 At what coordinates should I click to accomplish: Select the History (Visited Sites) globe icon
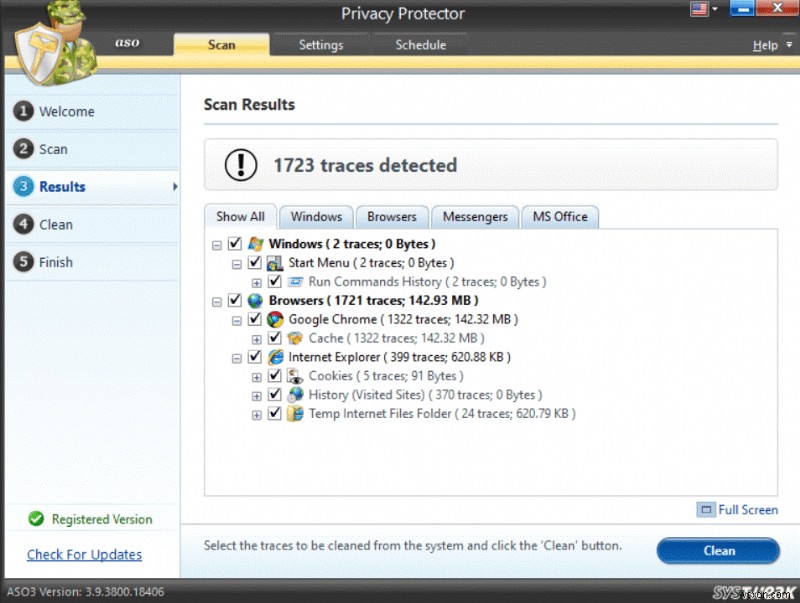(x=294, y=394)
